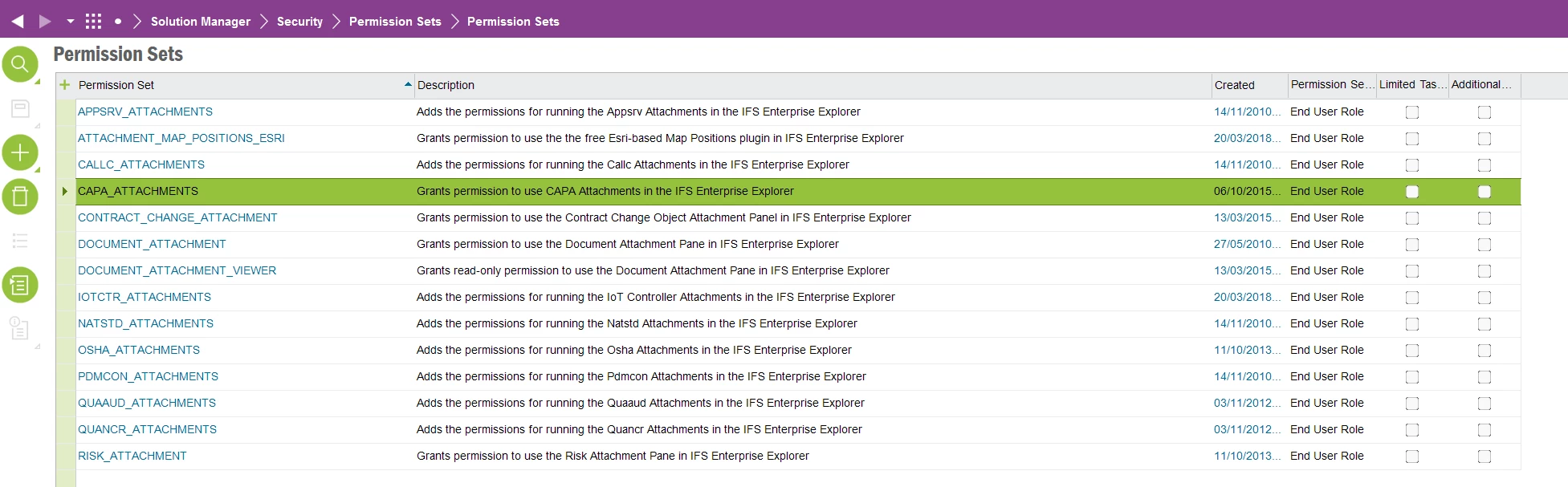The height and width of the screenshot is (487, 1568).
Task: Open the DOCUMENT_ATTACHMENT_VIEWER permission set link
Action: [x=177, y=270]
